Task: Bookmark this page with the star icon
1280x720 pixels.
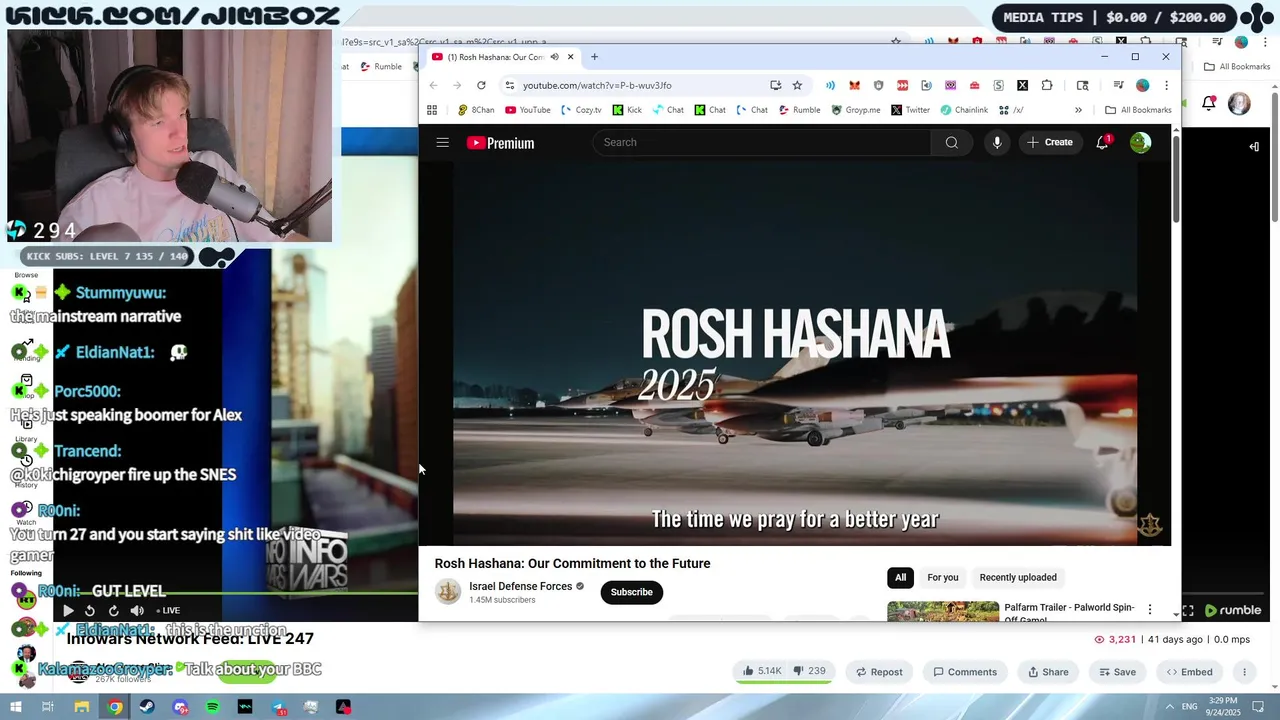Action: coord(797,85)
